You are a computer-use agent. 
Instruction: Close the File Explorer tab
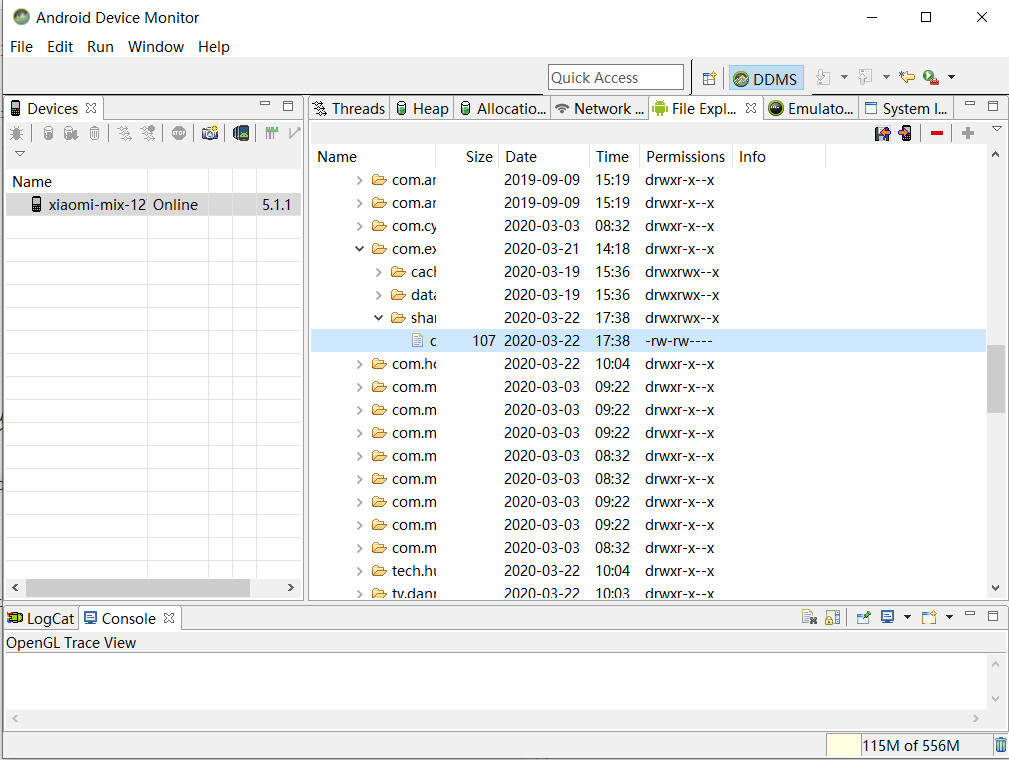(751, 108)
